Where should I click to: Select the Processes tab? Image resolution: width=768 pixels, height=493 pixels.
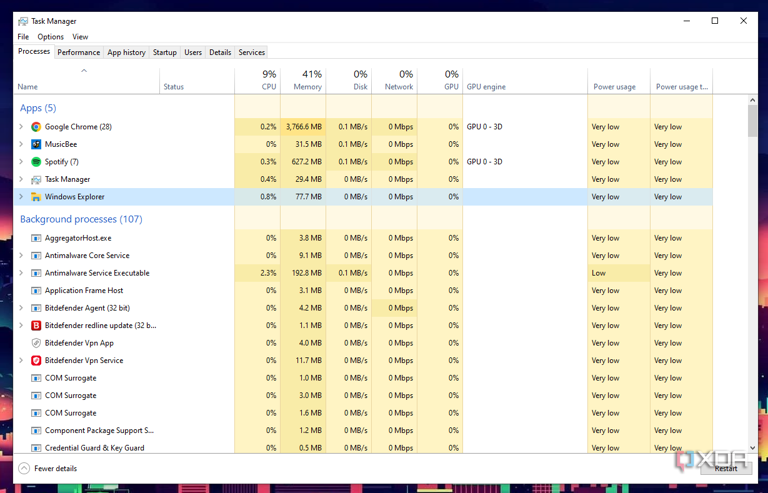click(34, 51)
